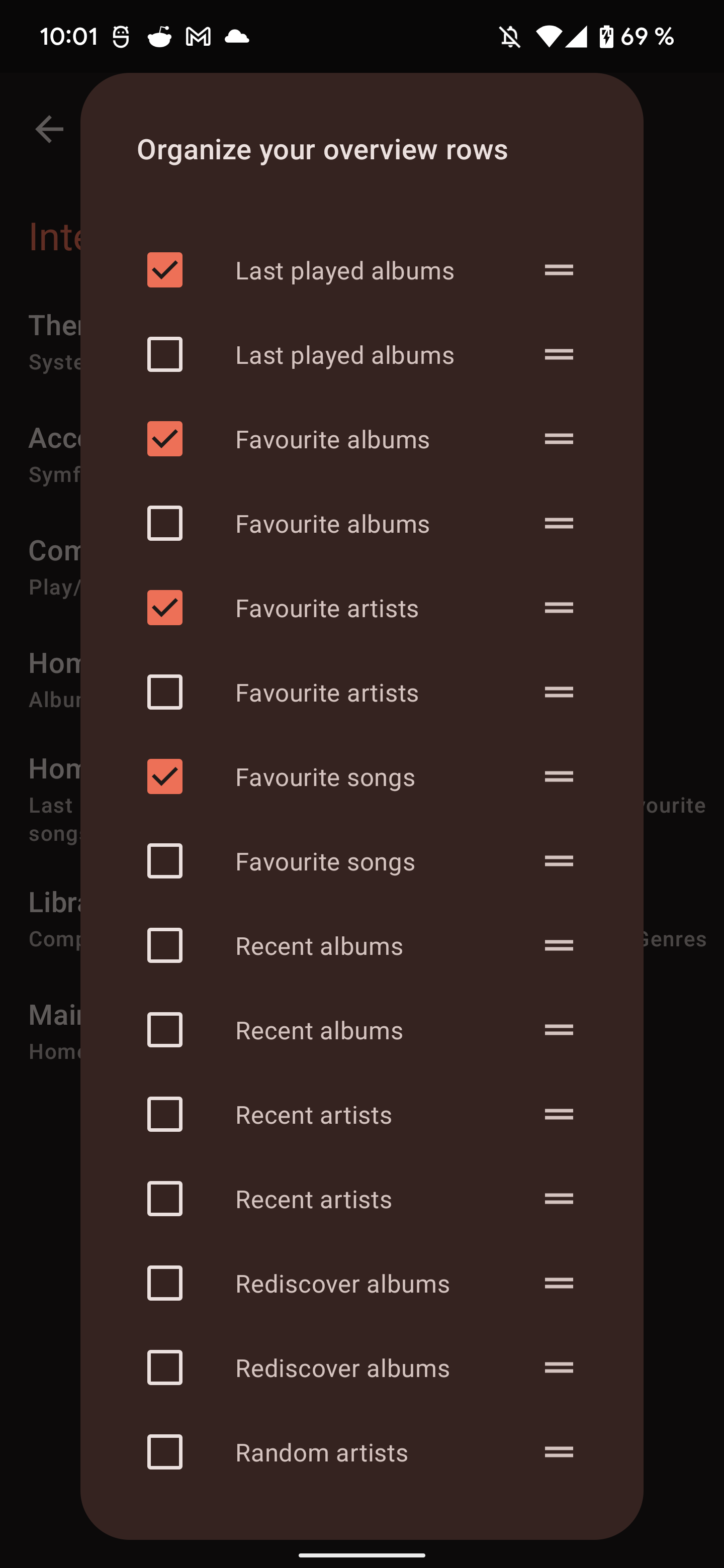Tap the Random artists row label

321,1453
